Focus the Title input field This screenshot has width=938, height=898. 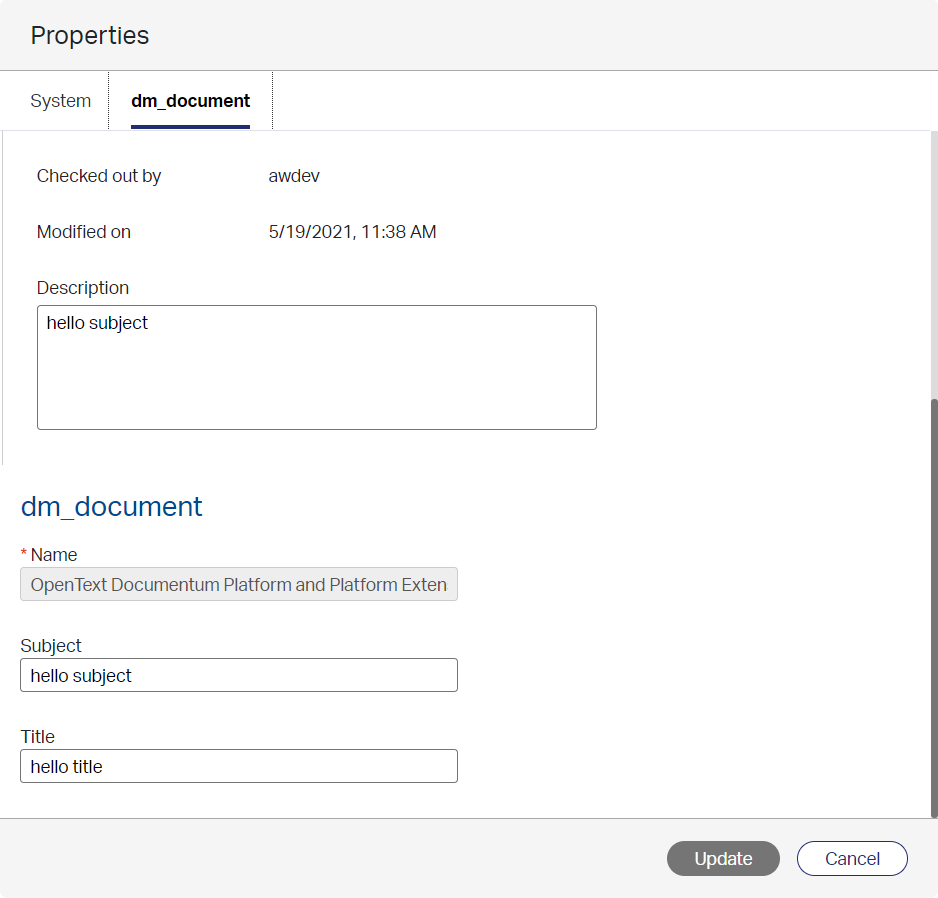point(238,767)
